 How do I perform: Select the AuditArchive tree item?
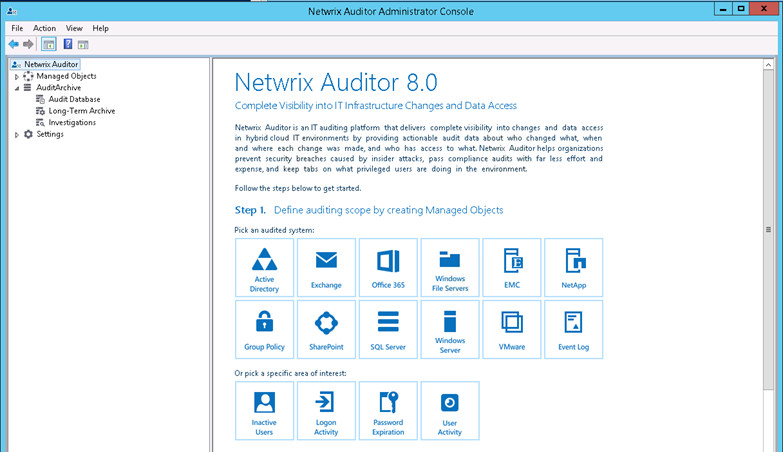(x=58, y=88)
